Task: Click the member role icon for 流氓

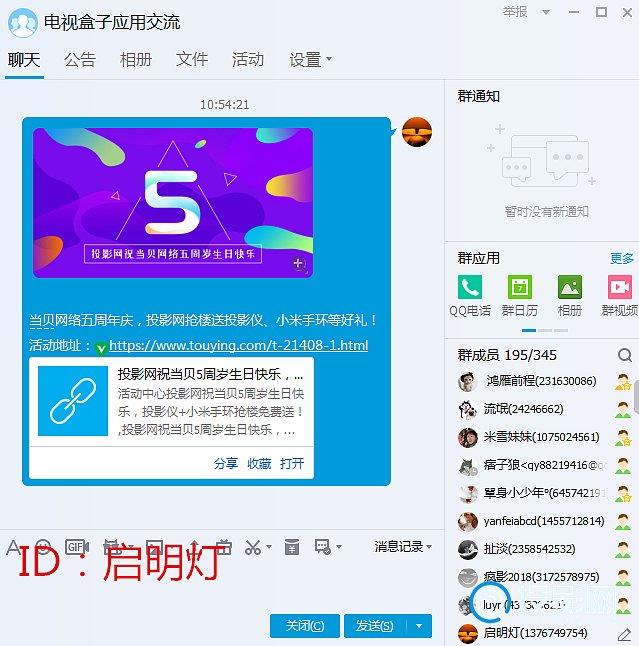Action: click(623, 410)
